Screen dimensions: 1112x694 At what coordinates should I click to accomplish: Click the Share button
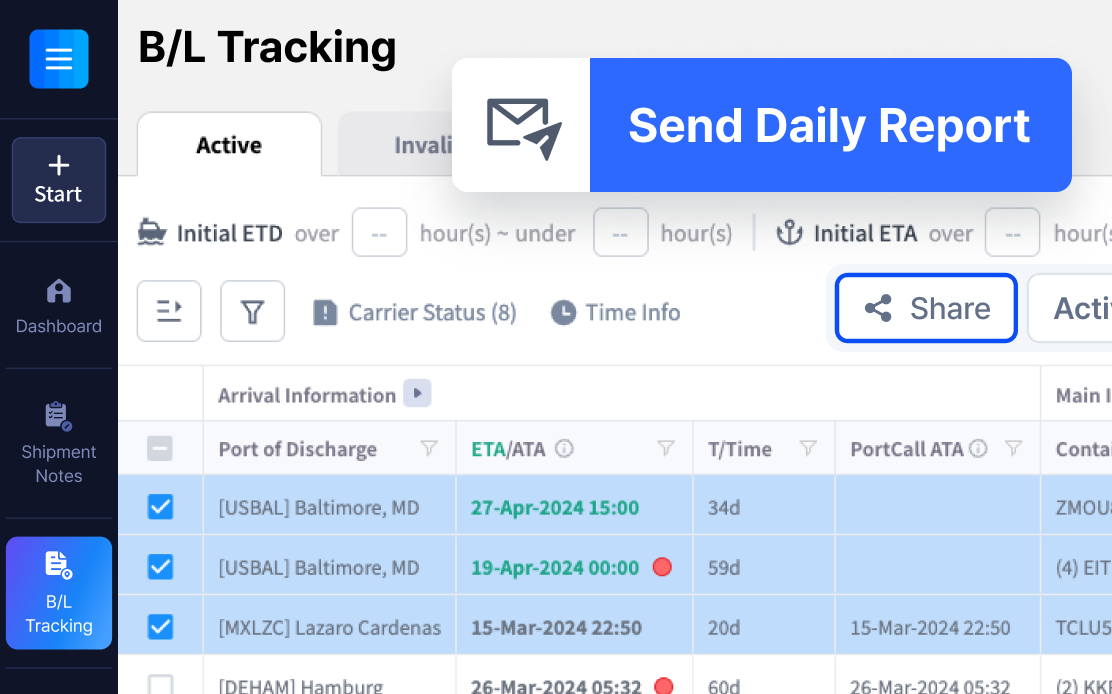point(926,308)
